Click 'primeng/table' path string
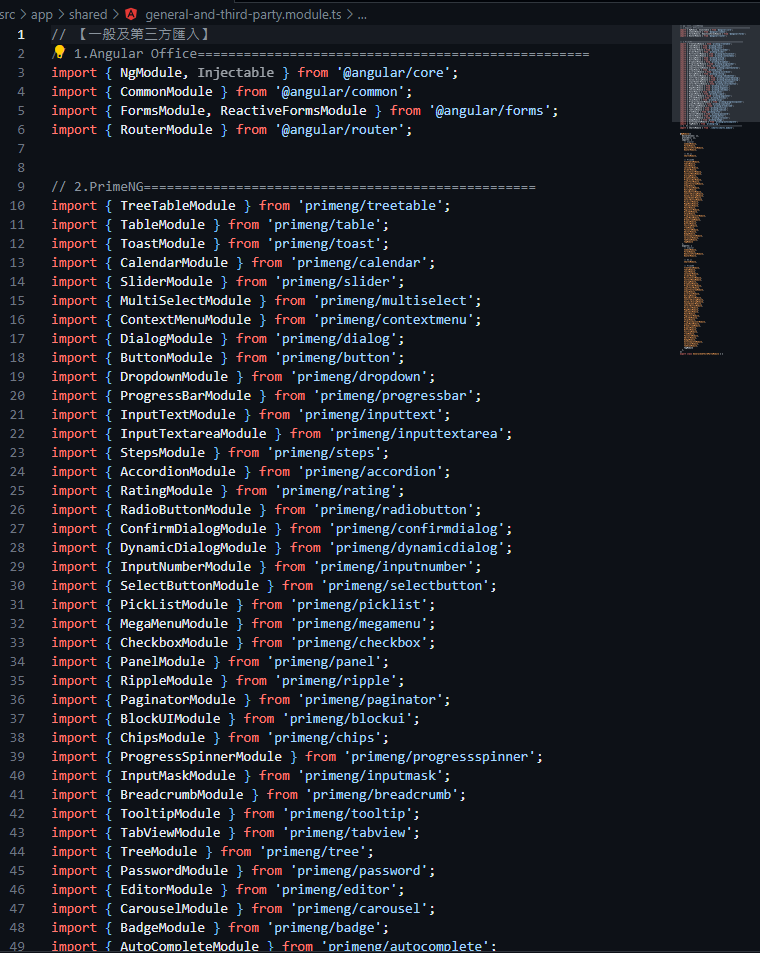 pos(324,225)
